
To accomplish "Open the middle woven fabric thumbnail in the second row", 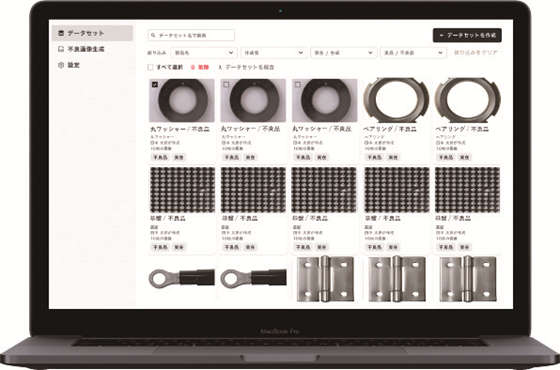I will [324, 190].
